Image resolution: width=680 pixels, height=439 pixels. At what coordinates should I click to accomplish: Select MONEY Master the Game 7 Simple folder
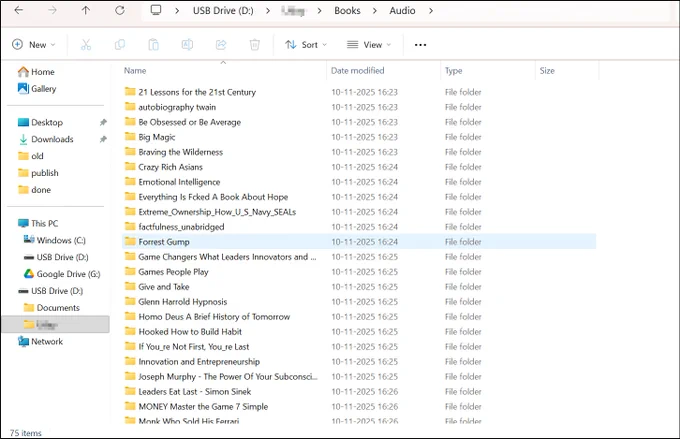coord(203,406)
